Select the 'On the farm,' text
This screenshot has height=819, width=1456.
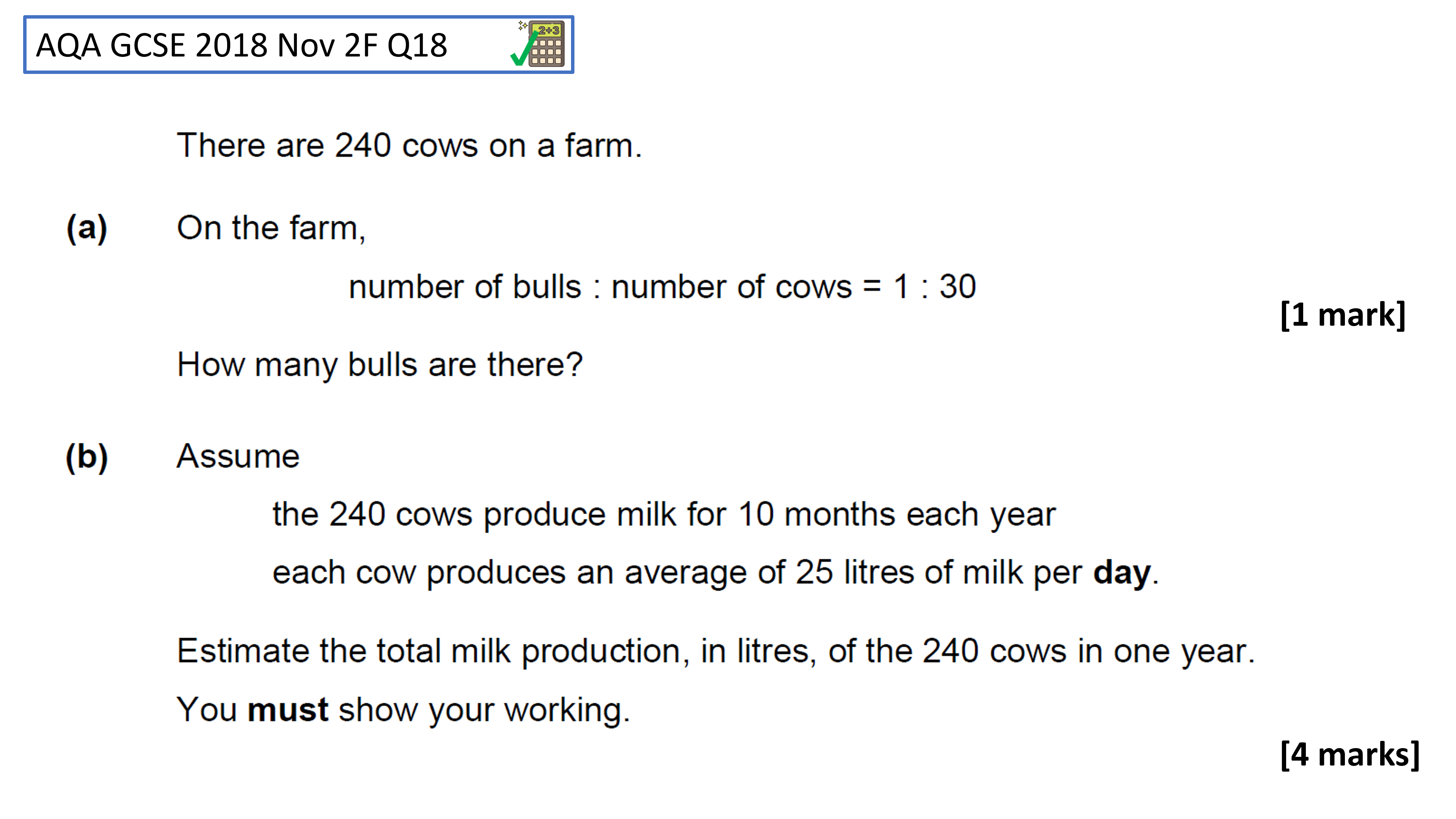point(271,228)
